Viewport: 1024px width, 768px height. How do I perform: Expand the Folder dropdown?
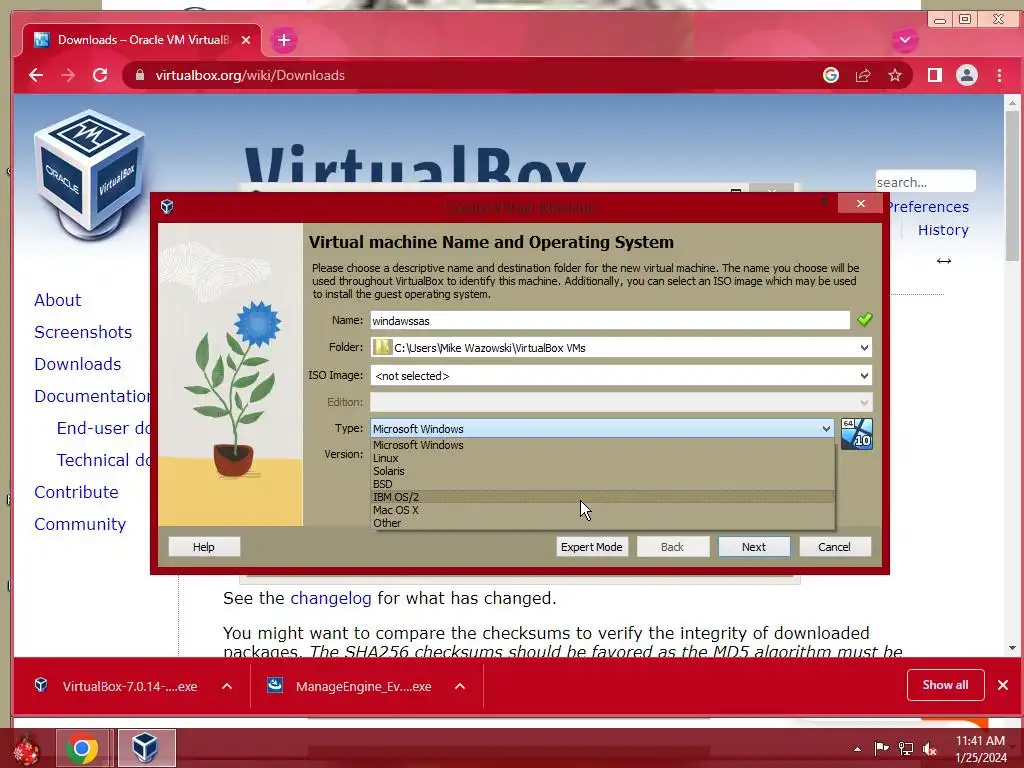coord(864,347)
